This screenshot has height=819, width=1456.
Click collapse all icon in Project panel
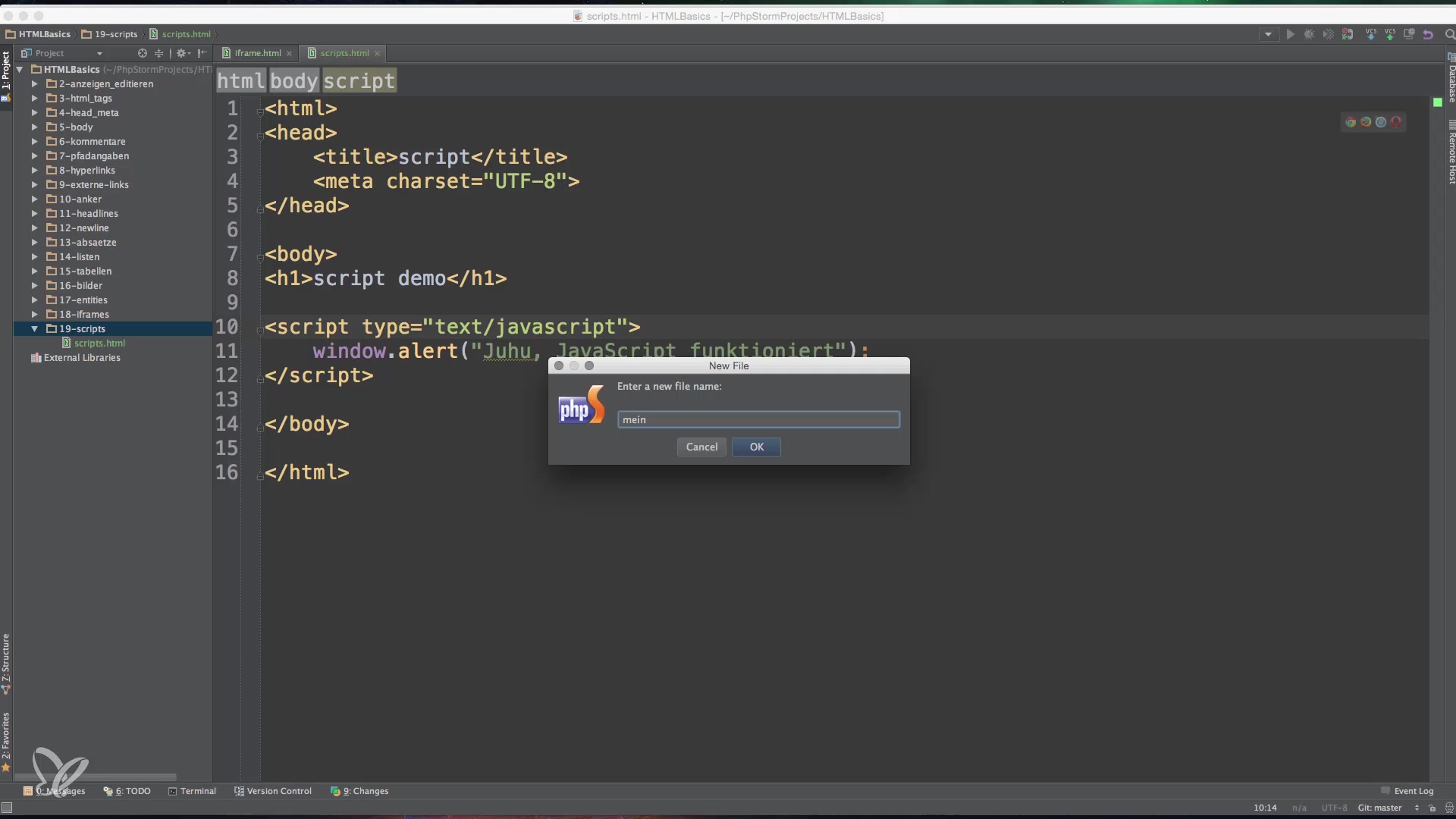pos(158,53)
